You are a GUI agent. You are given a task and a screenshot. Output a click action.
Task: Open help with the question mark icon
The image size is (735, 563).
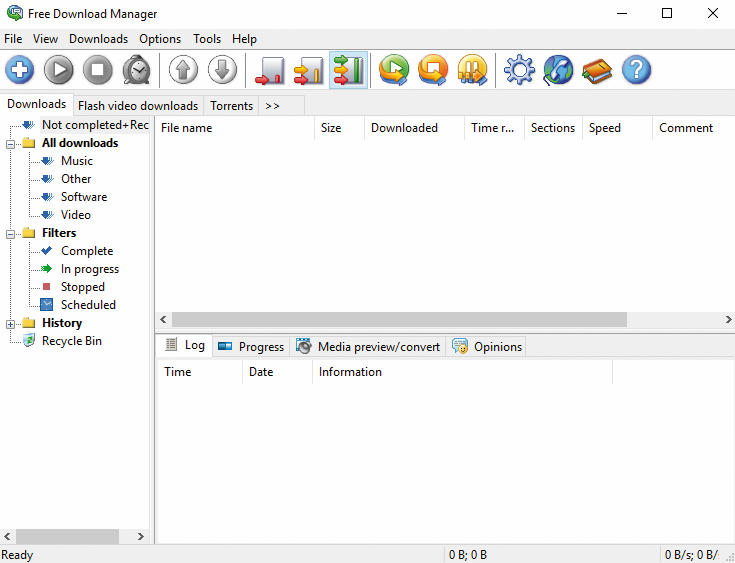click(636, 70)
